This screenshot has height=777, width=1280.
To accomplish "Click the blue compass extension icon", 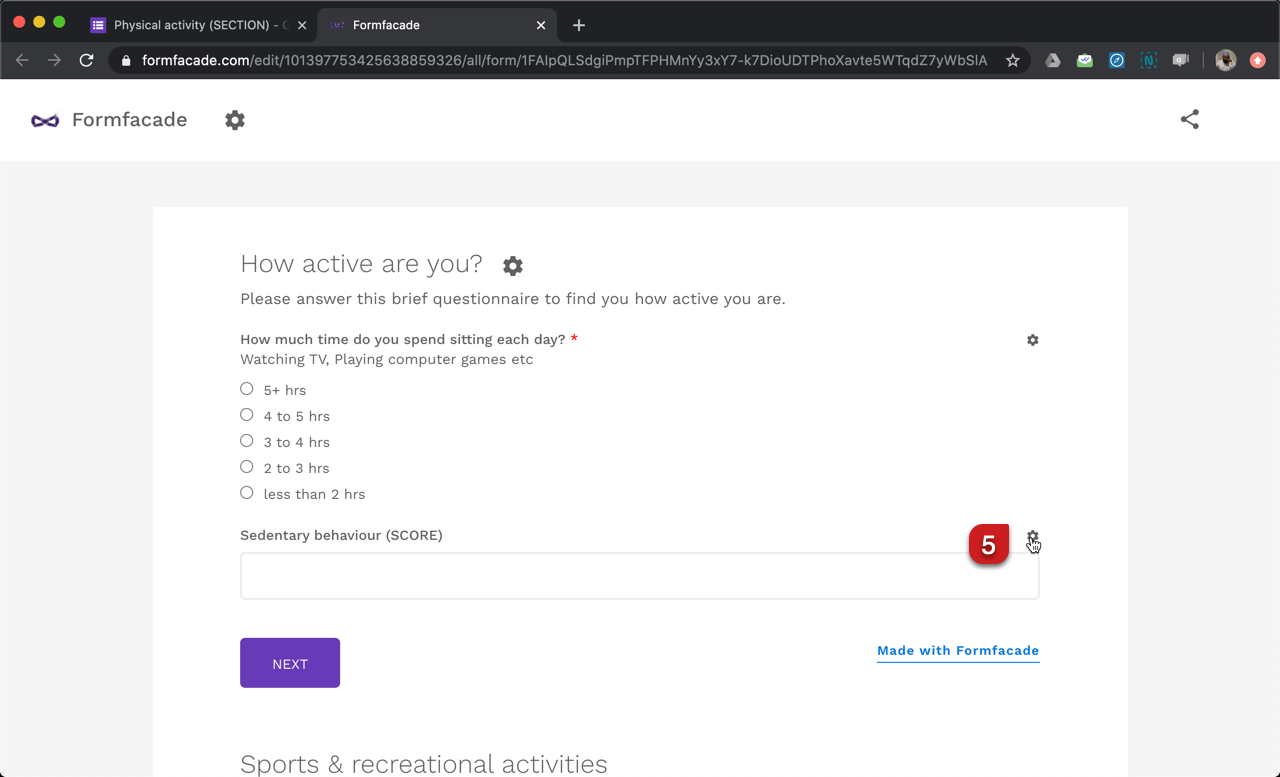I will [1116, 60].
